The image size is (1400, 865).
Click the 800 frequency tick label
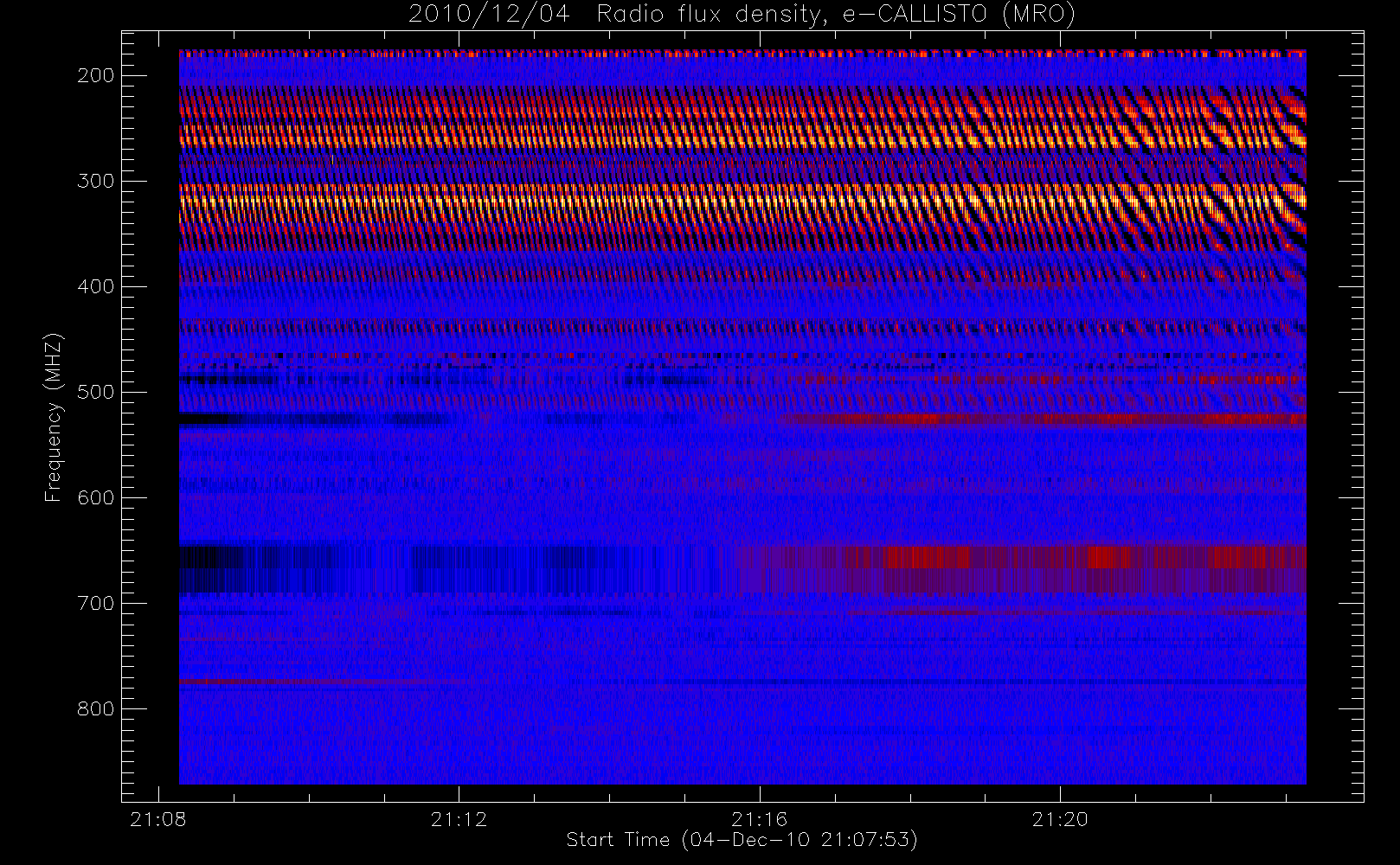(x=95, y=708)
